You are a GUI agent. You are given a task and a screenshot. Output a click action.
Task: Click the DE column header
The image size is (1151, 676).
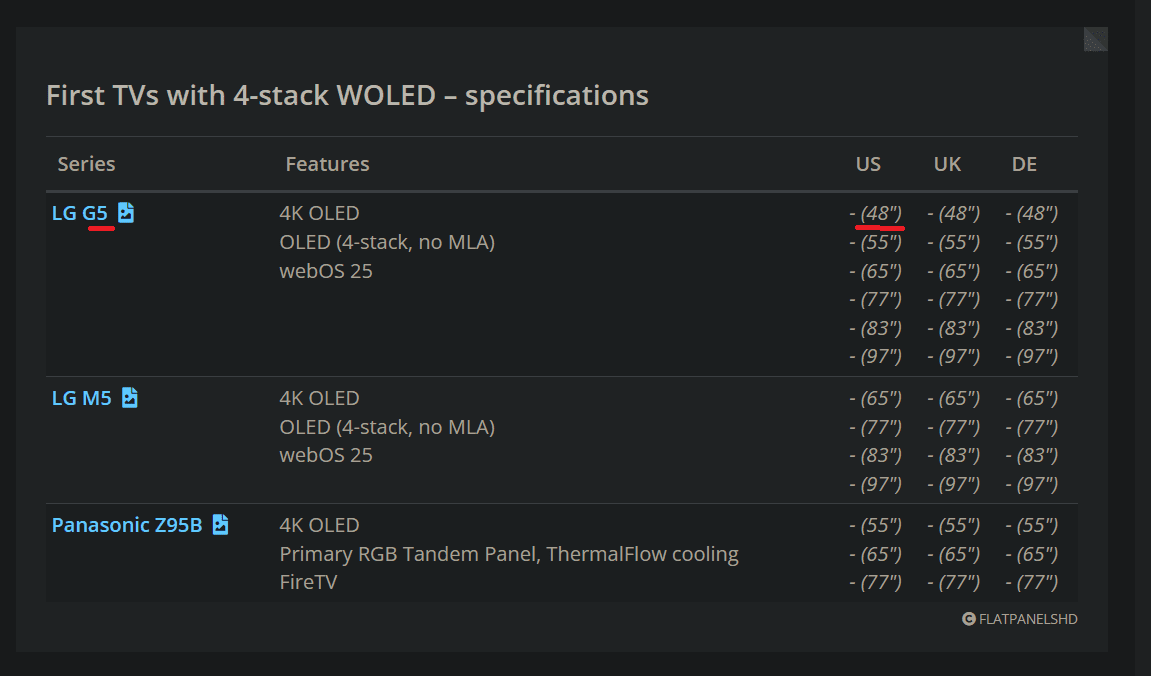click(x=1024, y=164)
